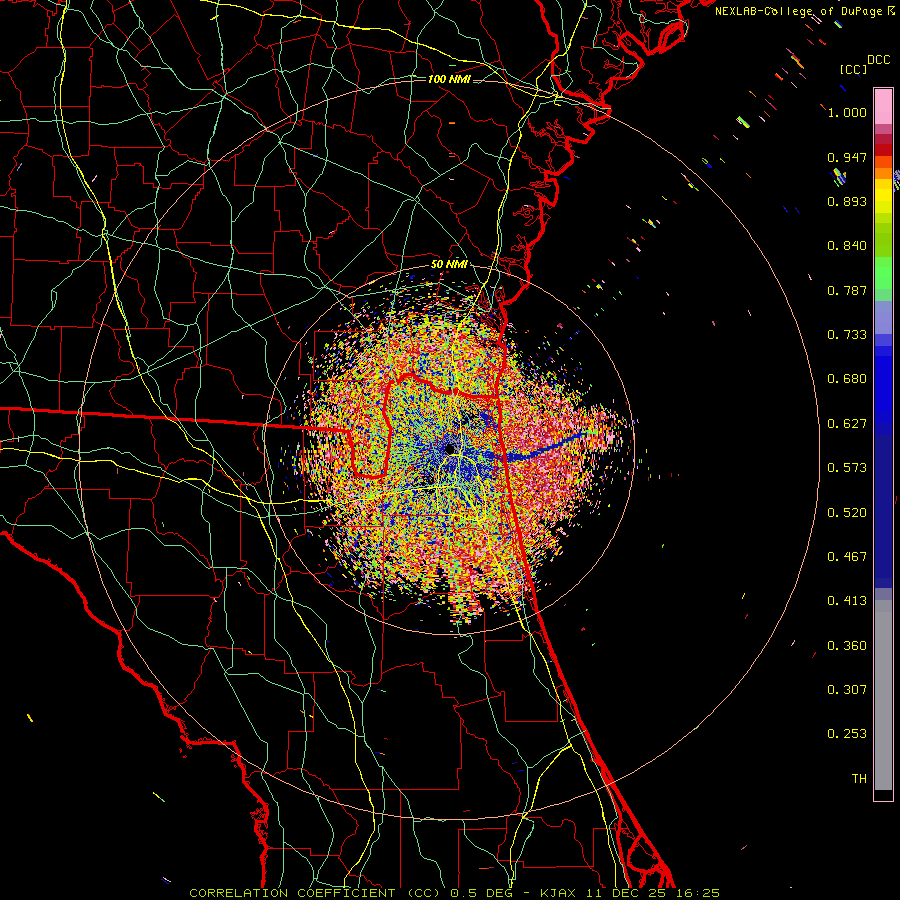Click the CORRELATION COEFFICIENT caption at bottom
This screenshot has height=900, width=900.
pyautogui.click(x=455, y=893)
